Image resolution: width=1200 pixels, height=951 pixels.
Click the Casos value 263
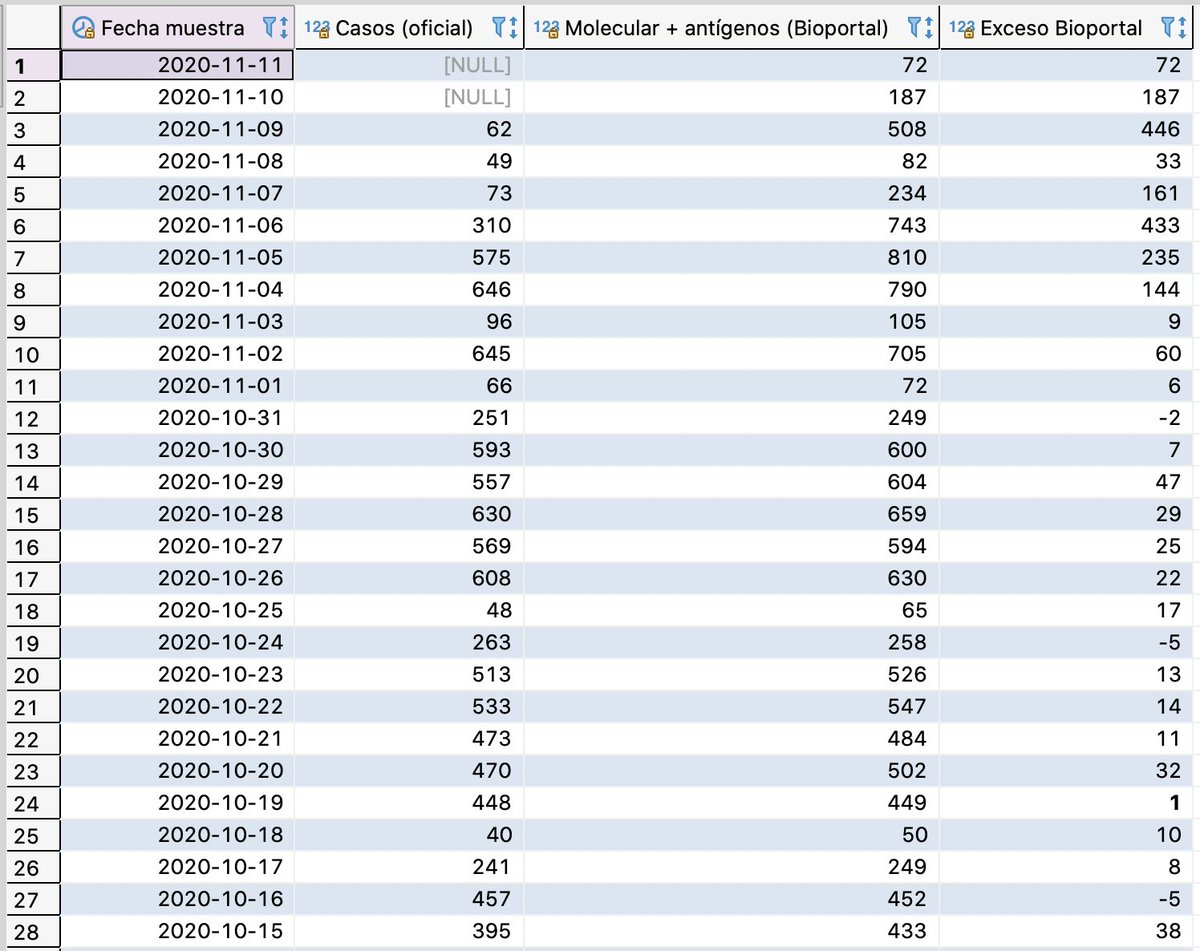(x=409, y=643)
